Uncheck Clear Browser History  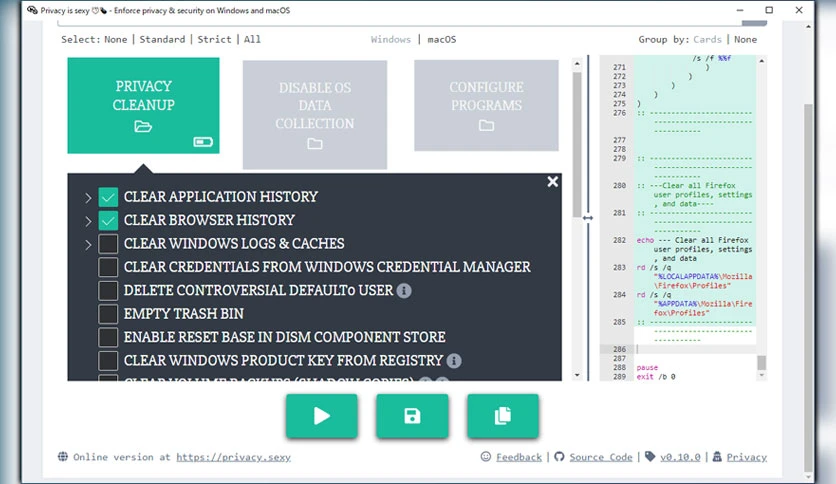coord(108,221)
